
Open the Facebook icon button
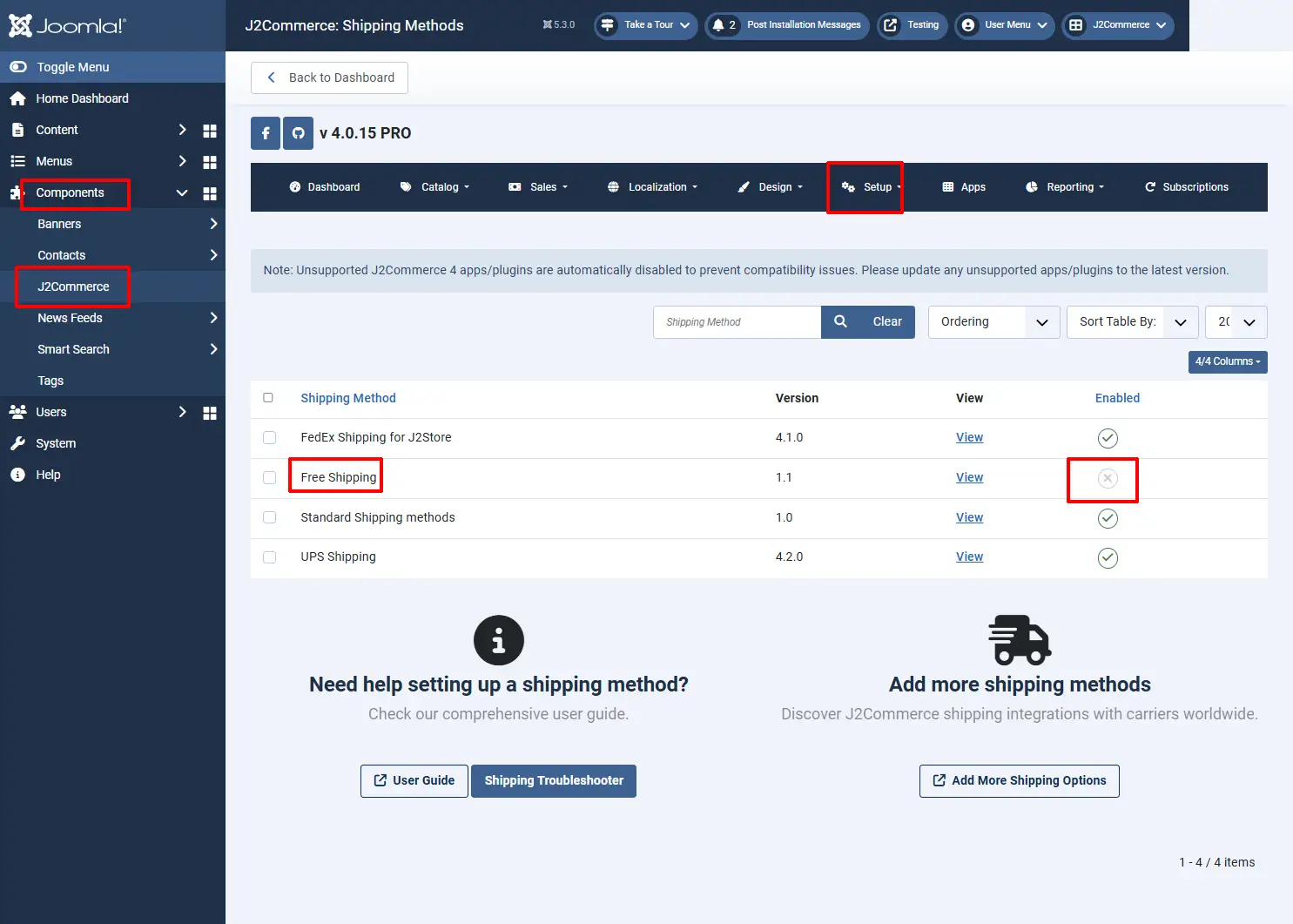pyautogui.click(x=266, y=133)
